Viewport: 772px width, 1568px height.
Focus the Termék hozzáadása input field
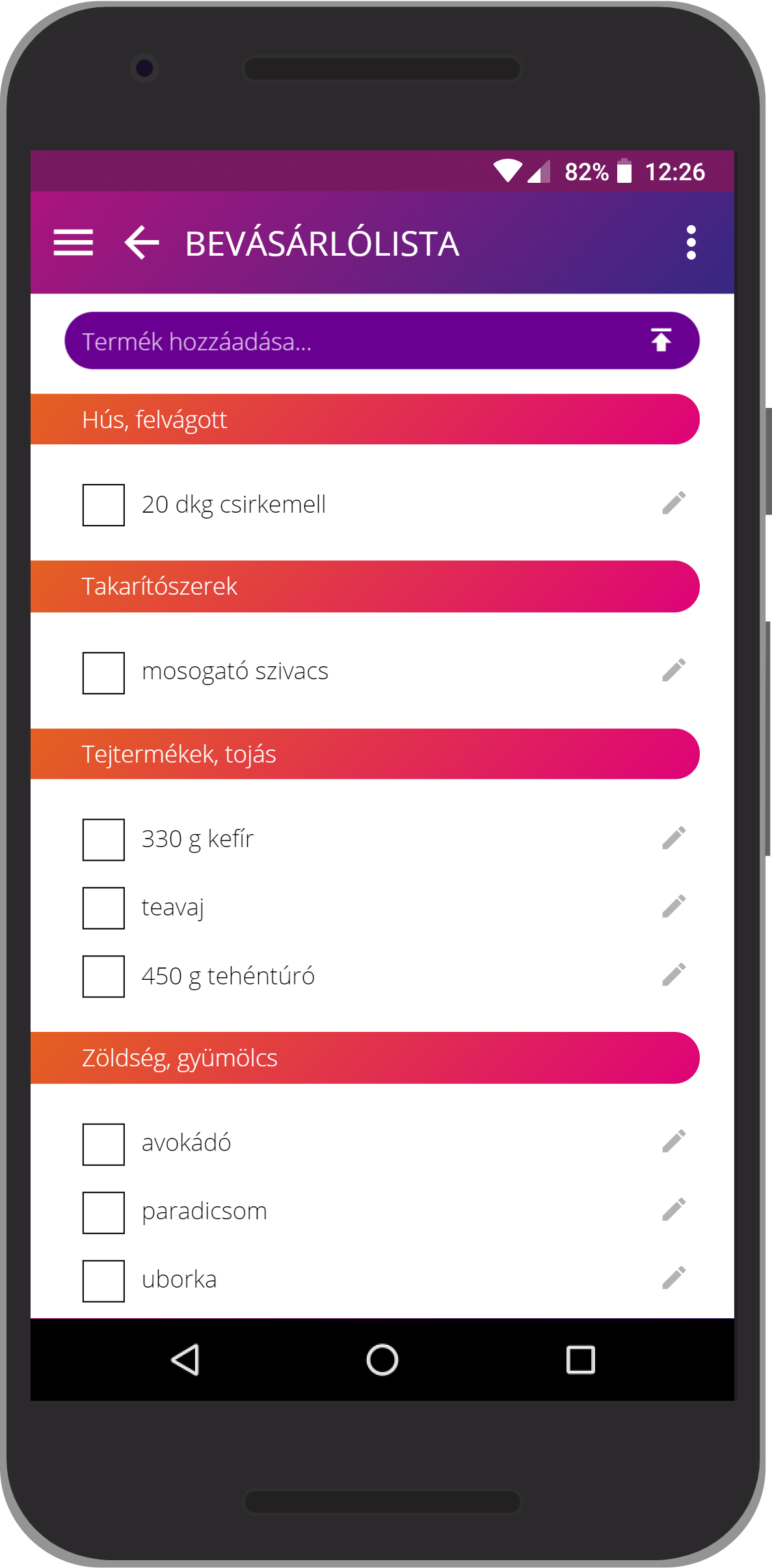click(x=351, y=341)
